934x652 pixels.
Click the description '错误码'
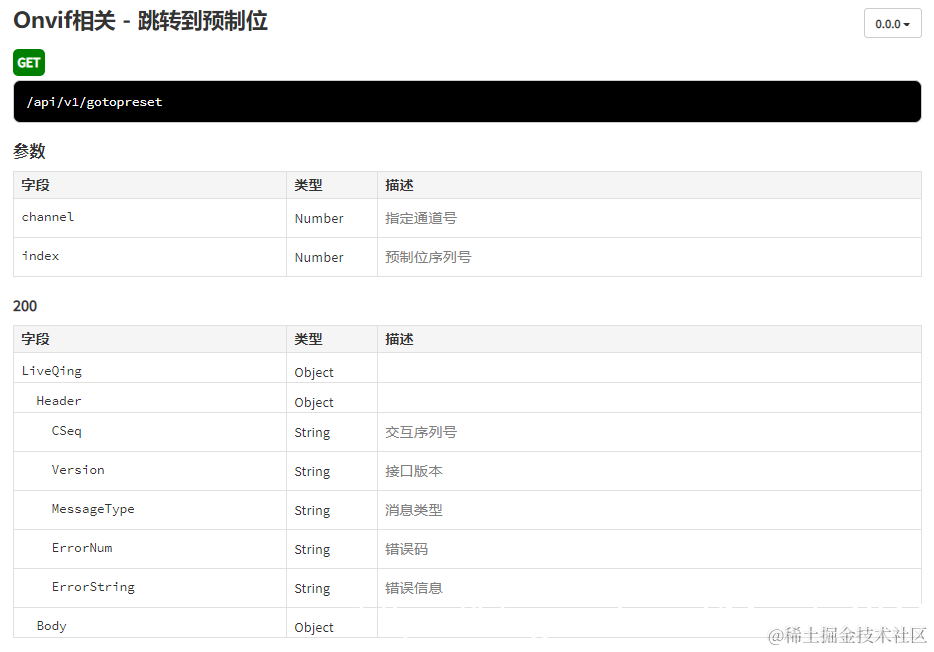pos(406,549)
